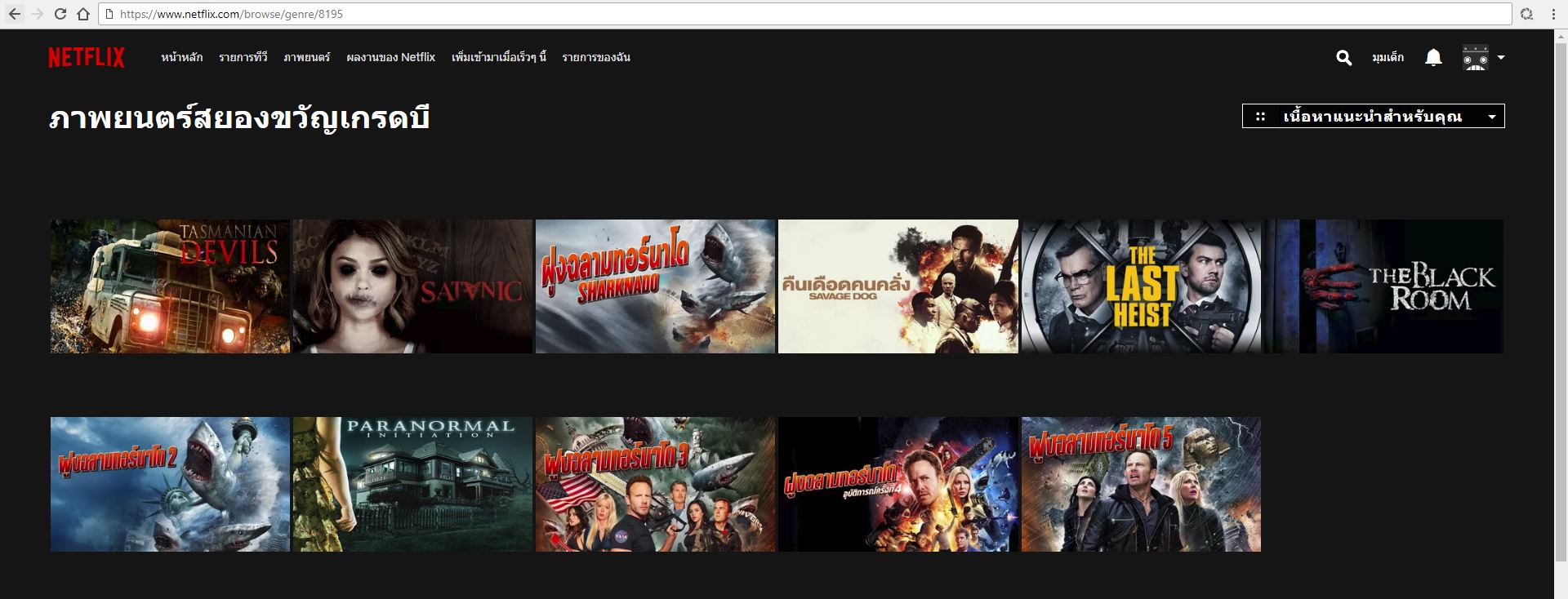Image resolution: width=1568 pixels, height=599 pixels.
Task: Open Sharknado 3 movie thumbnail
Action: click(x=655, y=485)
